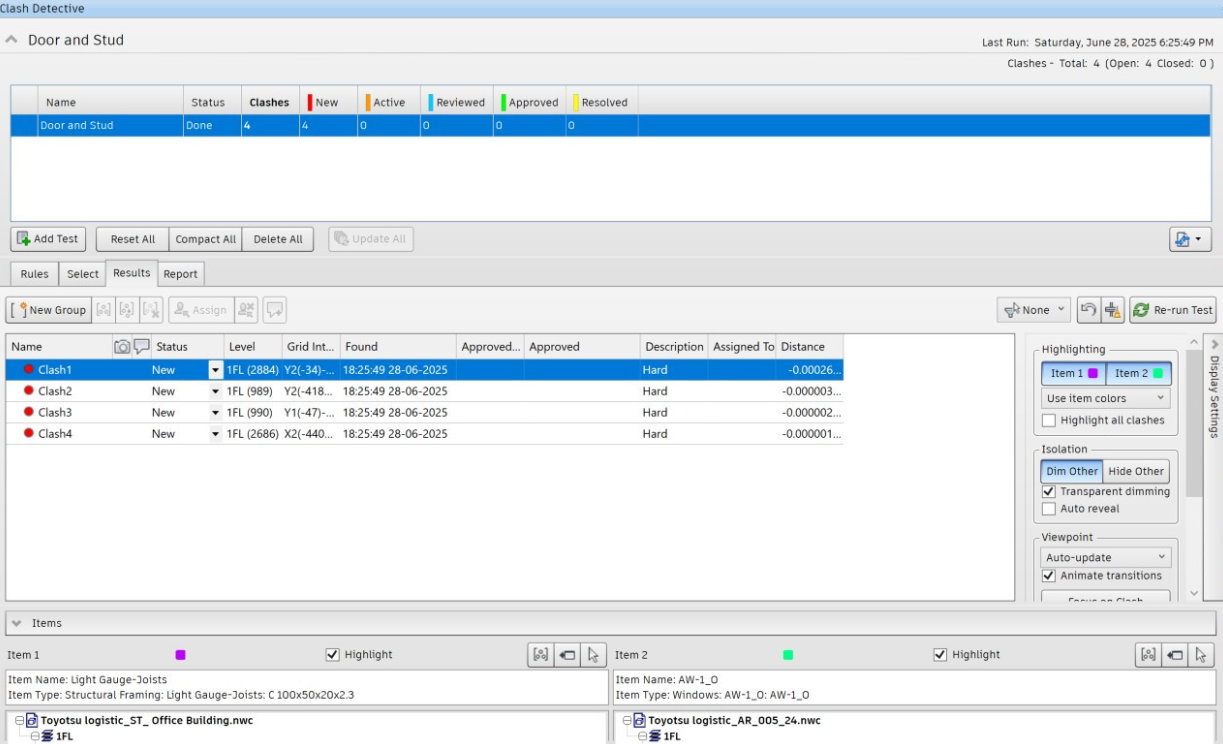Uncheck Transparent dimming option

coord(1048,491)
